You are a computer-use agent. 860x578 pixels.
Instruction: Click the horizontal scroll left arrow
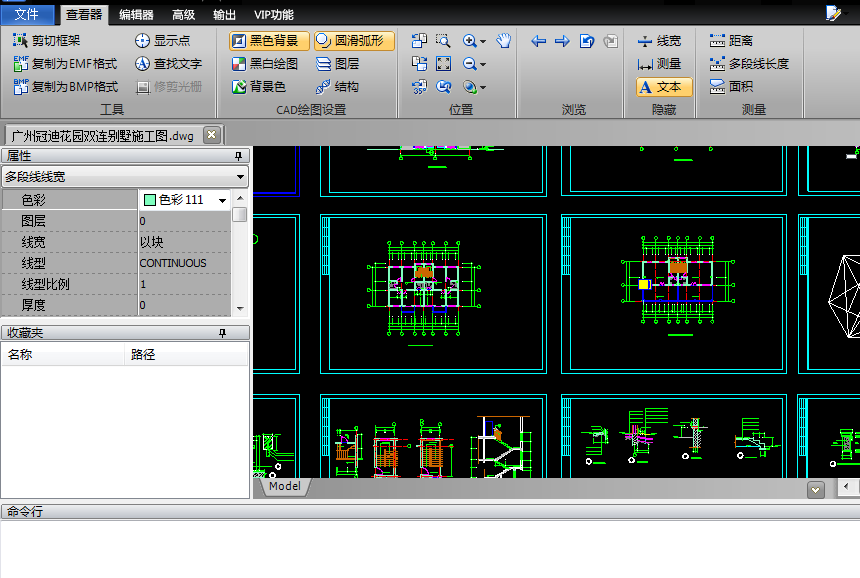847,486
